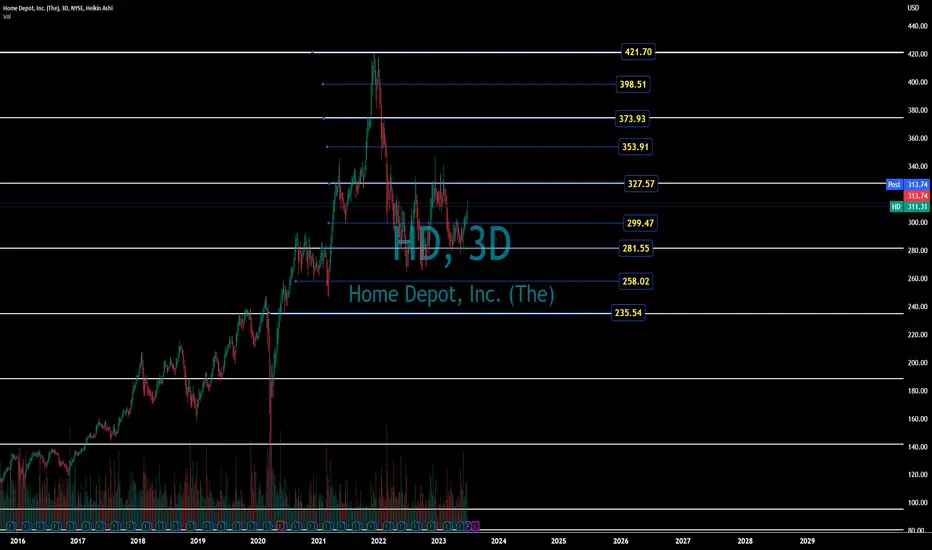
Task: Click the Vol indicator label
Action: [7, 17]
